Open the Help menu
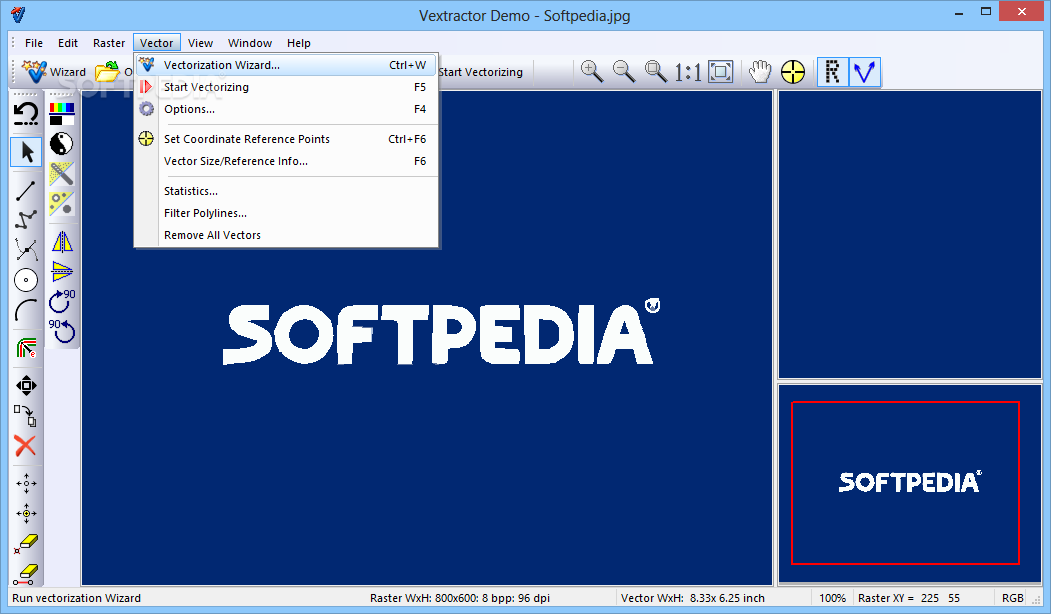The image size is (1051, 614). (x=298, y=43)
